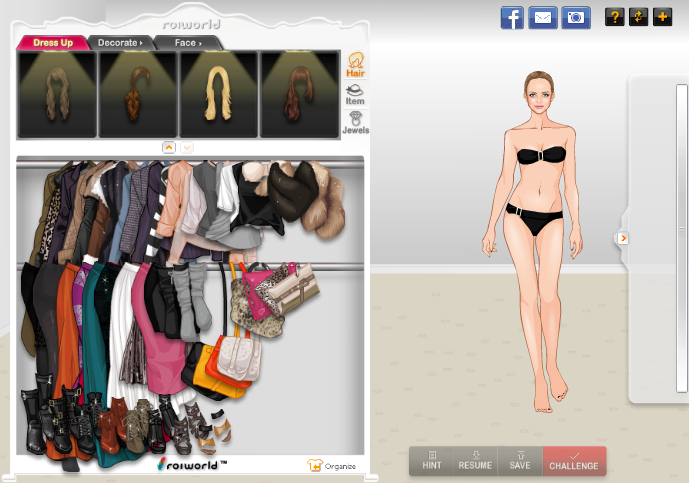The width and height of the screenshot is (689, 483).
Task: Select the Hair category icon
Action: 355,66
